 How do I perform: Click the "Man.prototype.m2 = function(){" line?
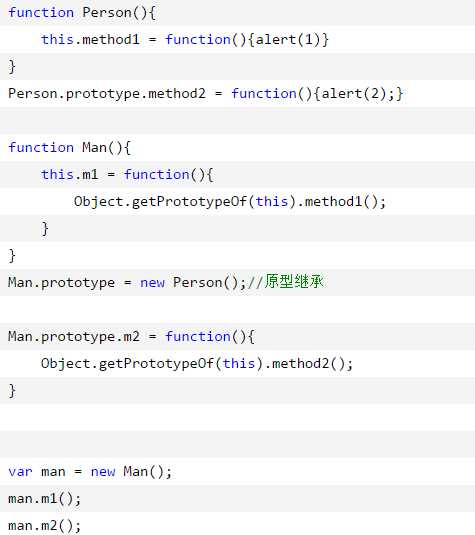131,337
